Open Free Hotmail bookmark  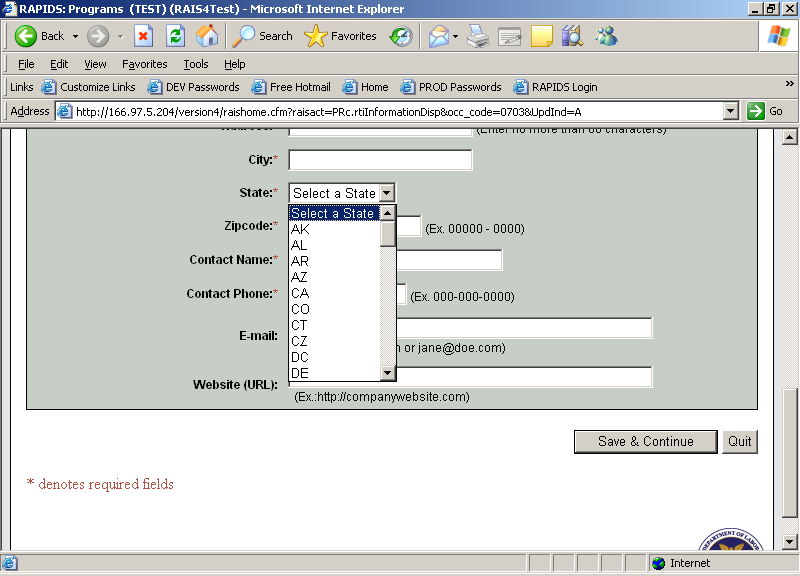click(291, 87)
